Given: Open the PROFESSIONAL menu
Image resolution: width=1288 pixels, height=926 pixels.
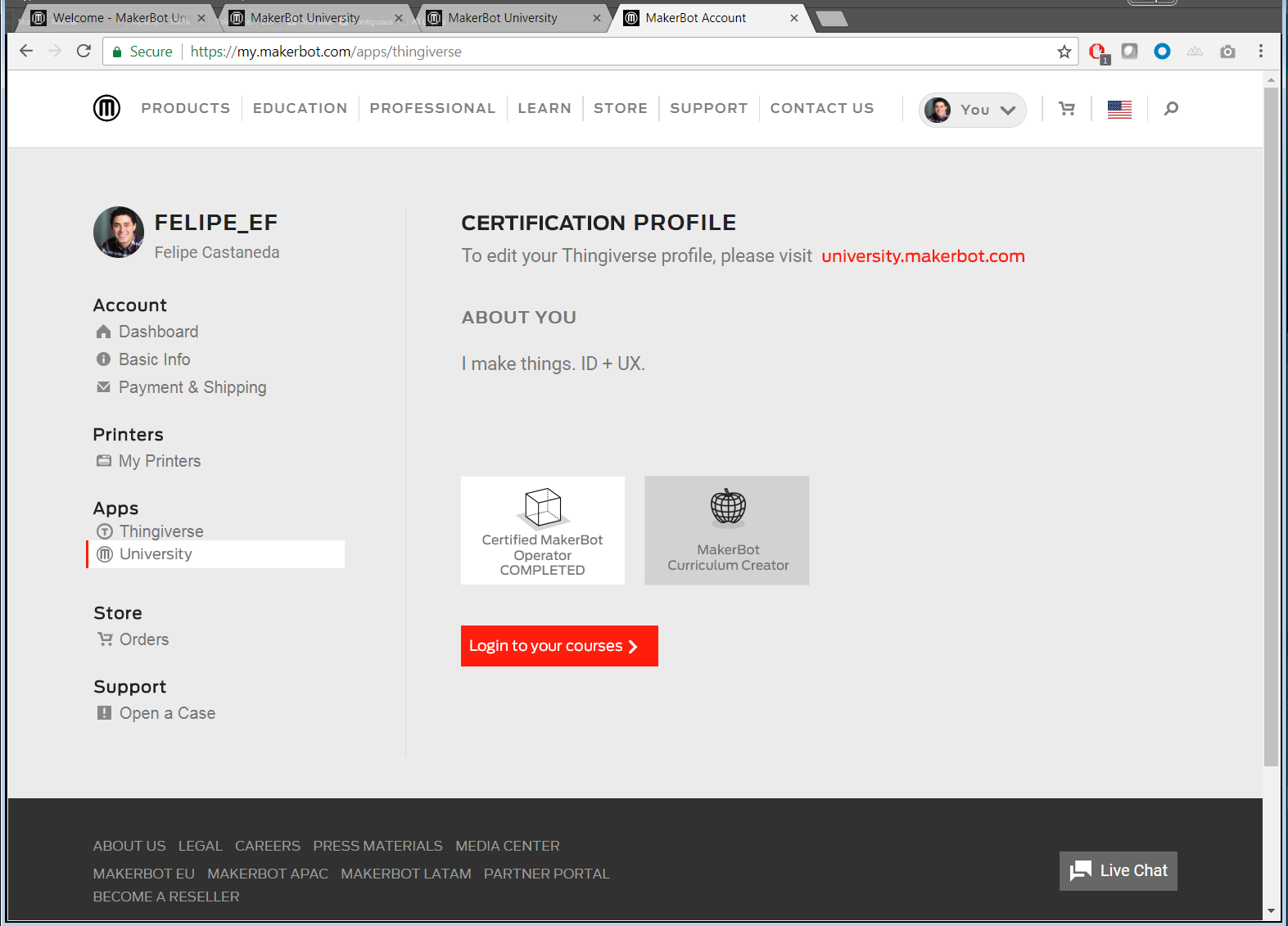Looking at the screenshot, I should pos(432,108).
